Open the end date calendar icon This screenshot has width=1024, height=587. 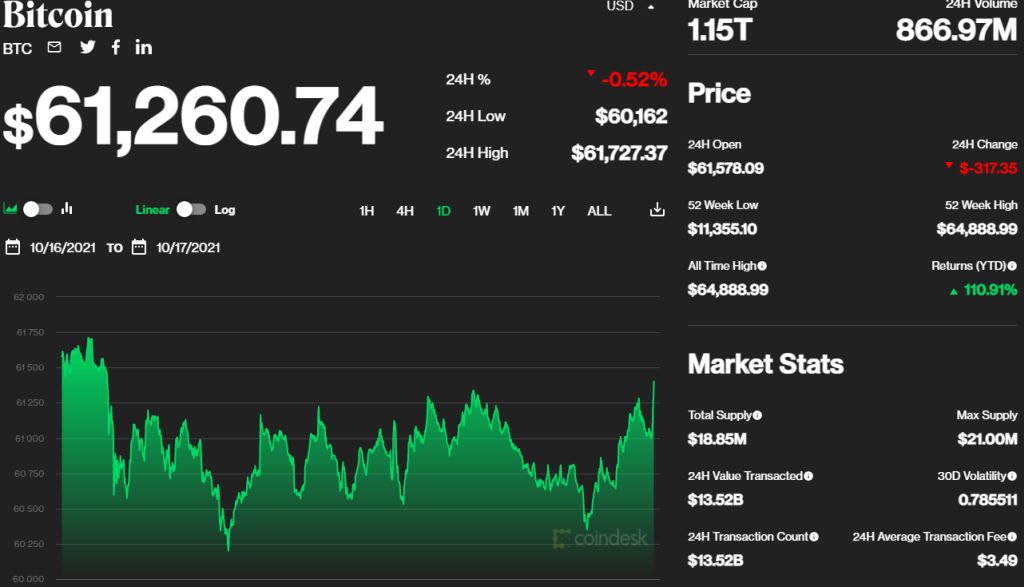click(139, 247)
